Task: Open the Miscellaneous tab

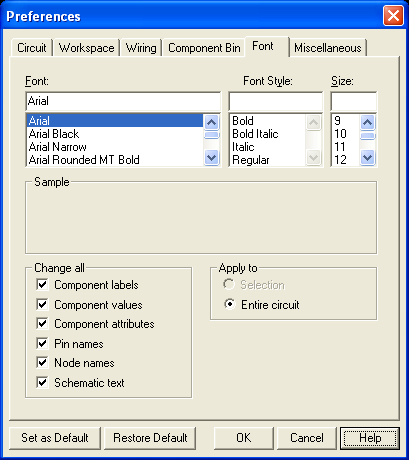Action: click(328, 48)
